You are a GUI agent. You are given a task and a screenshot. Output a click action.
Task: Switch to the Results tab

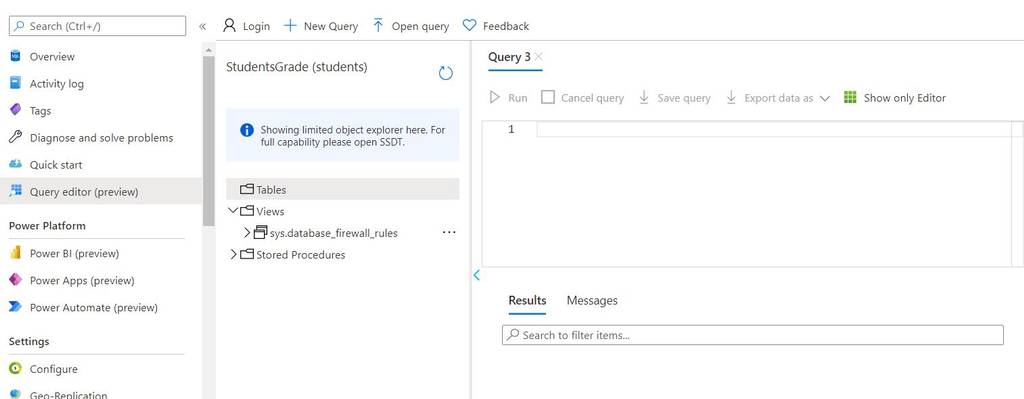click(527, 300)
